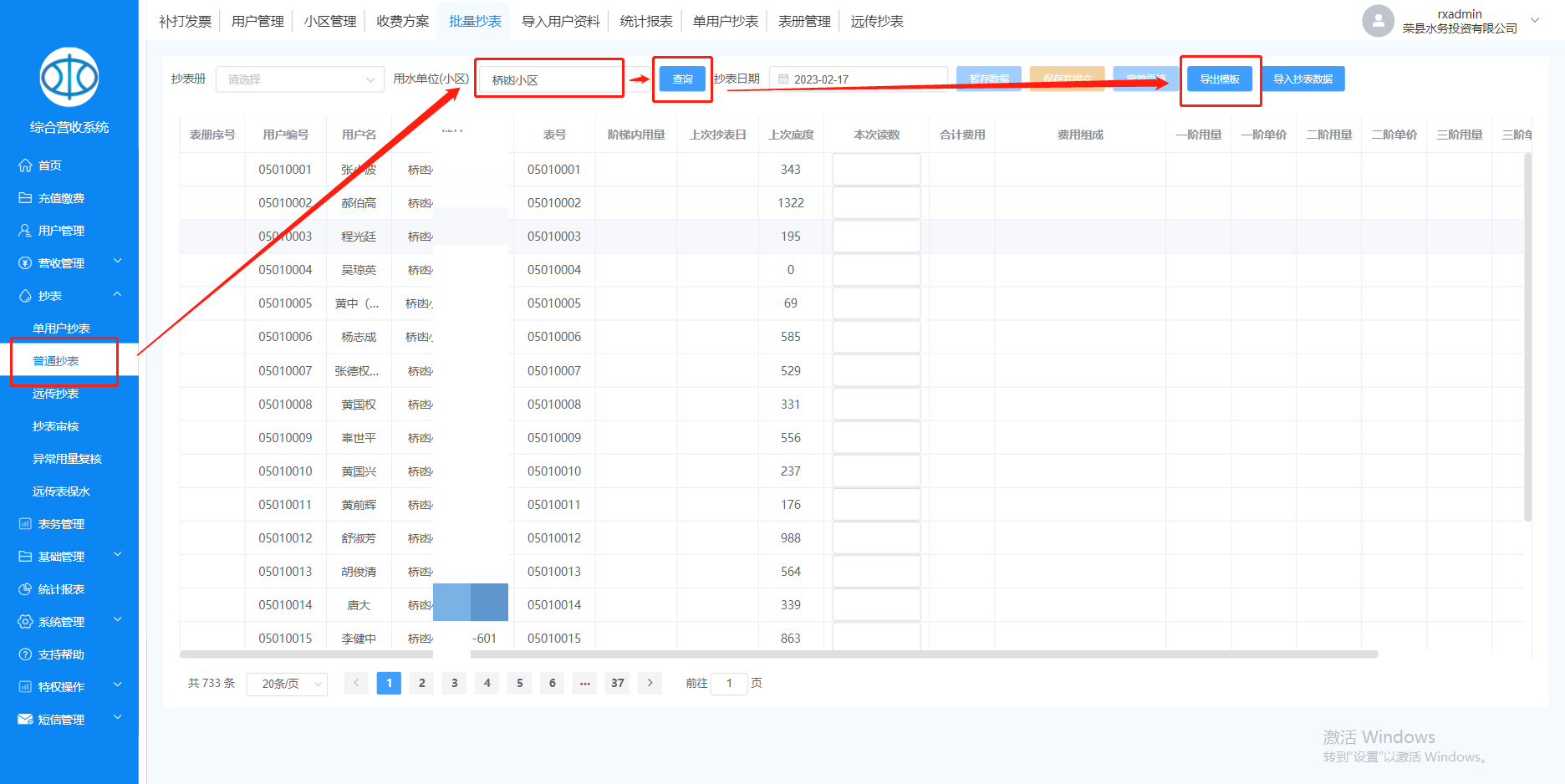
Task: Open 异常用量复核 in the sidebar
Action: click(x=67, y=459)
